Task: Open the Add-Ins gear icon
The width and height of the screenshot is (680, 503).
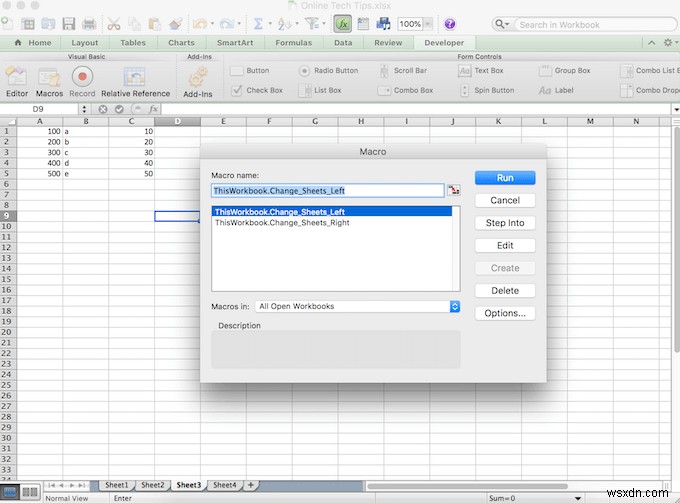Action: point(197,77)
